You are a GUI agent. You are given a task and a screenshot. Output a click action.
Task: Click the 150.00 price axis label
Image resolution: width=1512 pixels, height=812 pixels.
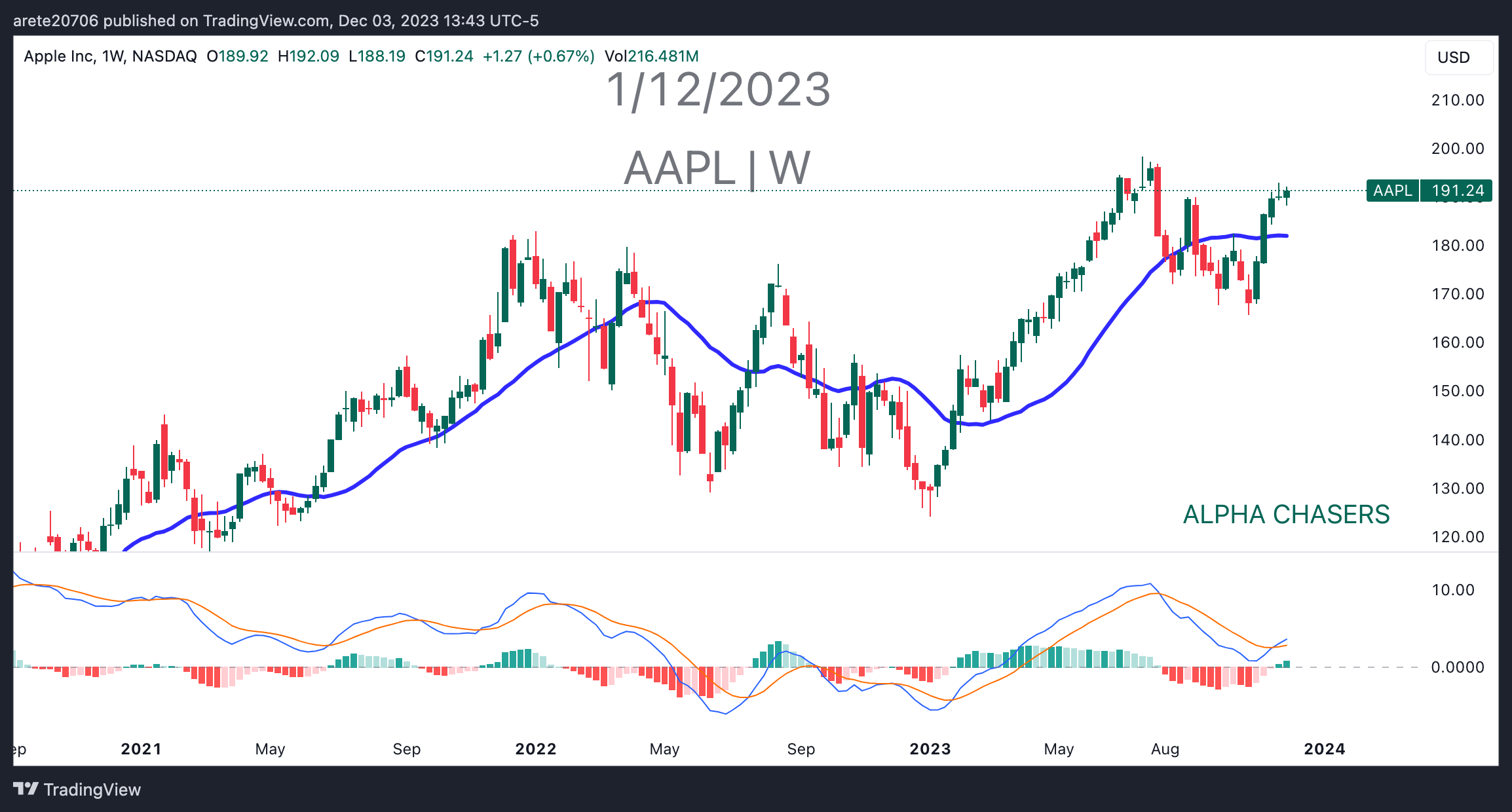(1458, 391)
